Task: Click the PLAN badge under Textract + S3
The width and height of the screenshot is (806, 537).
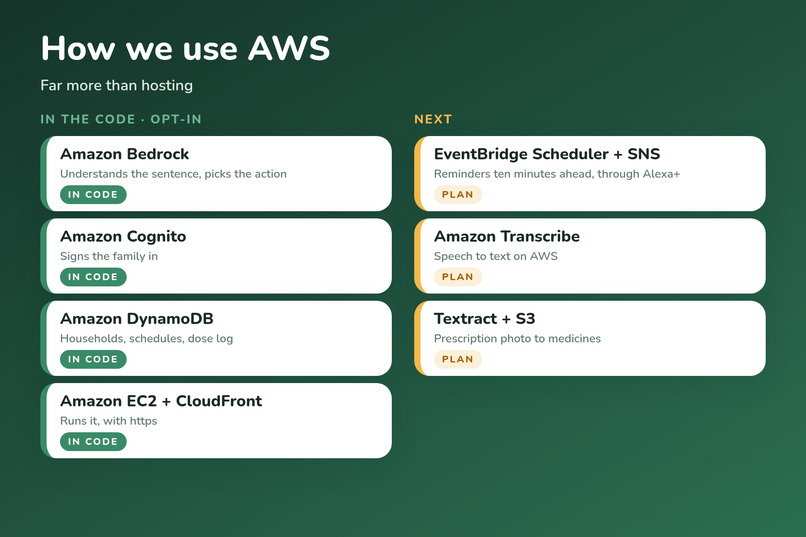Action: click(457, 359)
